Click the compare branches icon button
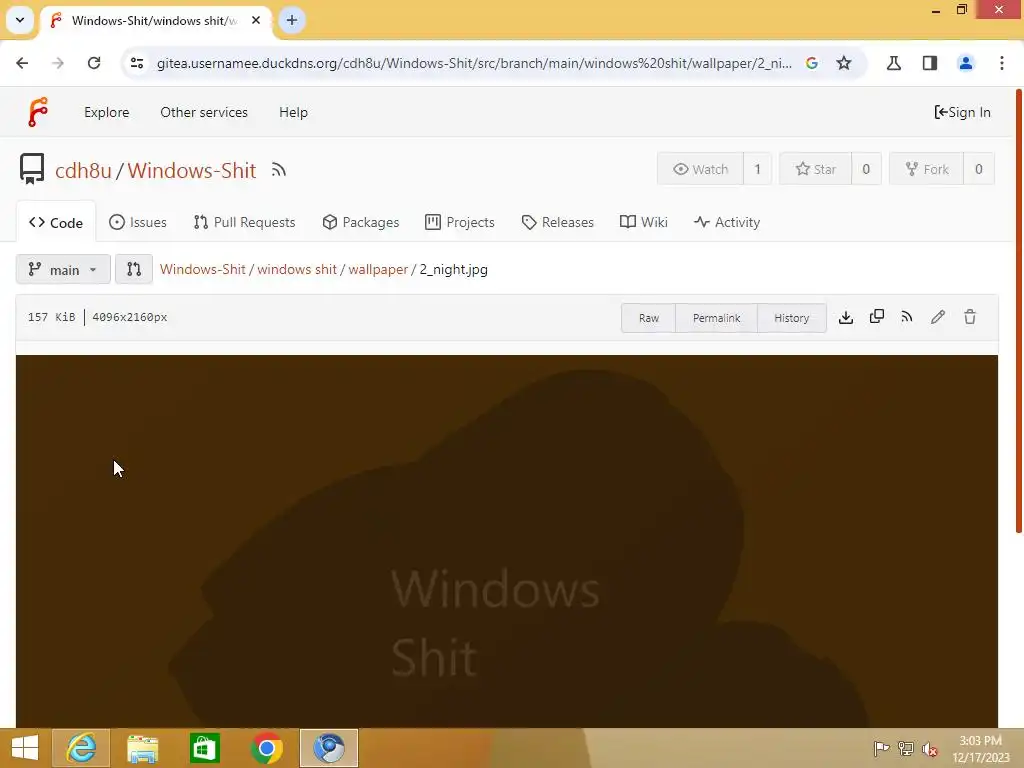Viewport: 1024px width, 768px height. pos(134,269)
